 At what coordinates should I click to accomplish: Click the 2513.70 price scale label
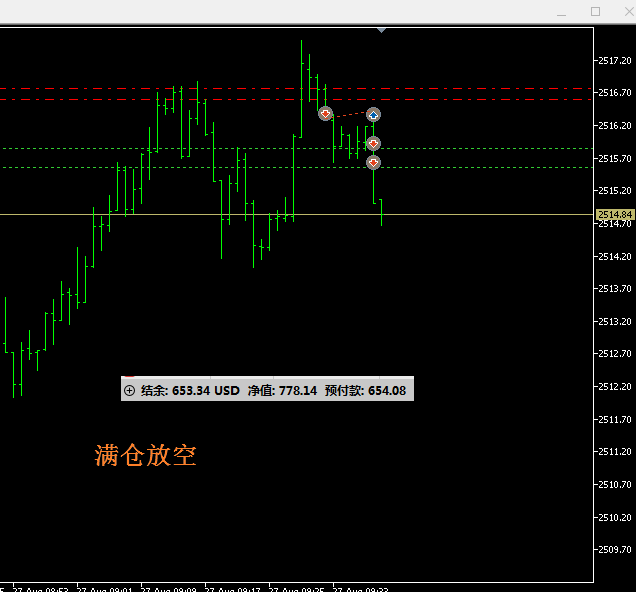(x=615, y=289)
